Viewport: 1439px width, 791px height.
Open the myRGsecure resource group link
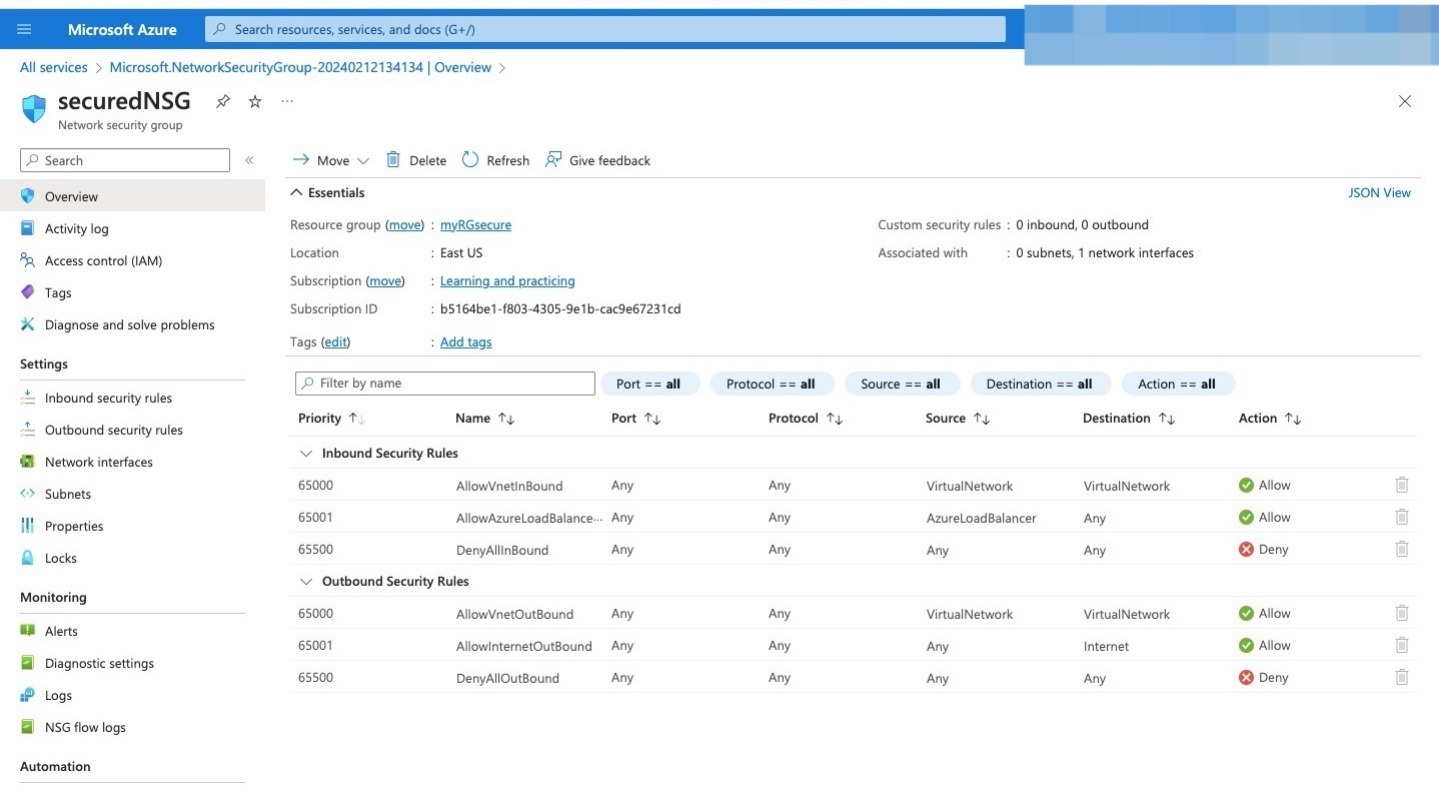point(476,225)
